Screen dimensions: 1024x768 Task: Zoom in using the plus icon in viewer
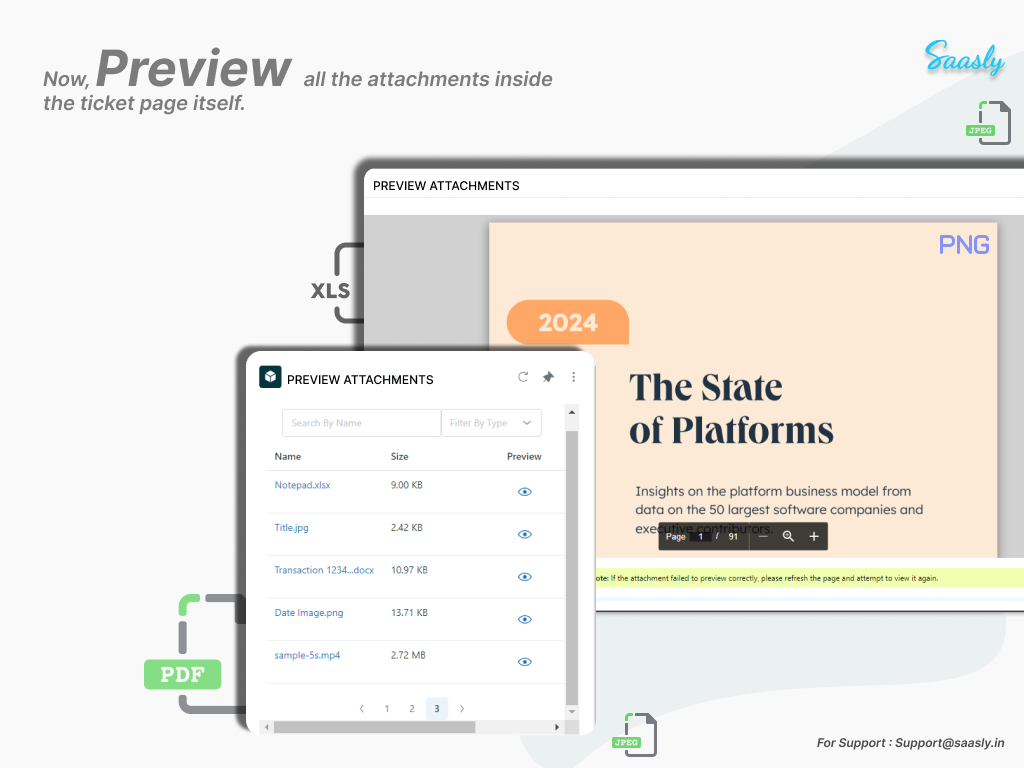(x=814, y=536)
